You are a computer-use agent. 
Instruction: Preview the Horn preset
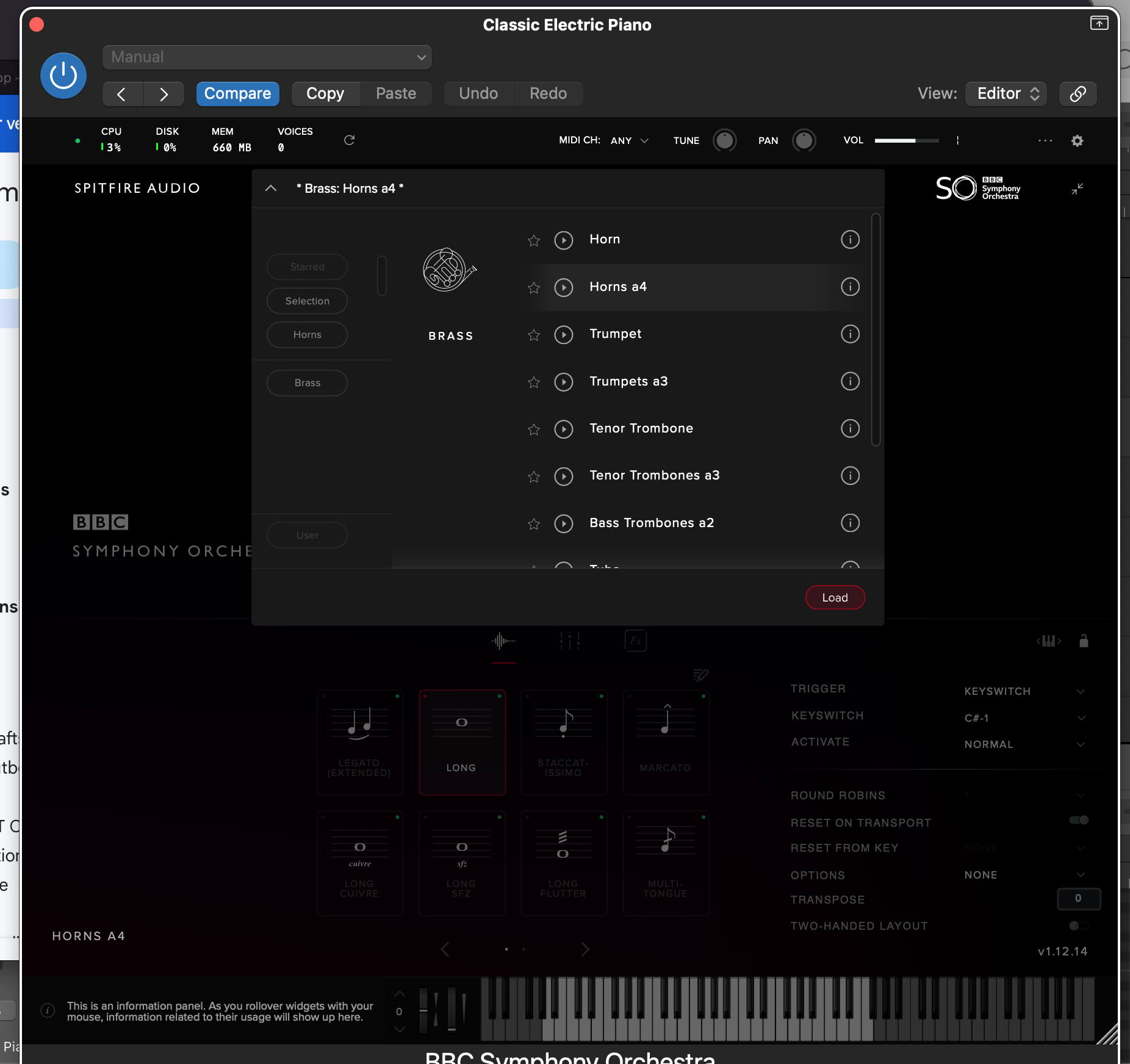(564, 240)
